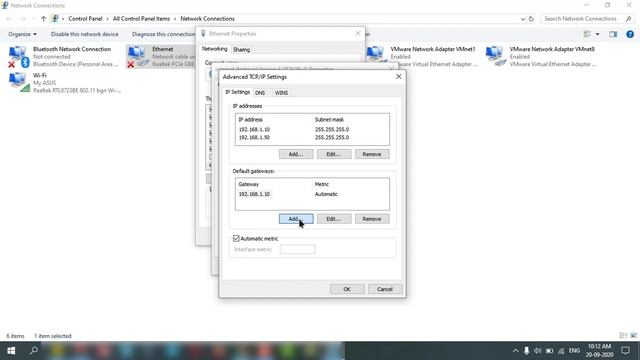Open the Bluetooth Network Connection adapter icon
640x360 pixels.
tap(18, 56)
